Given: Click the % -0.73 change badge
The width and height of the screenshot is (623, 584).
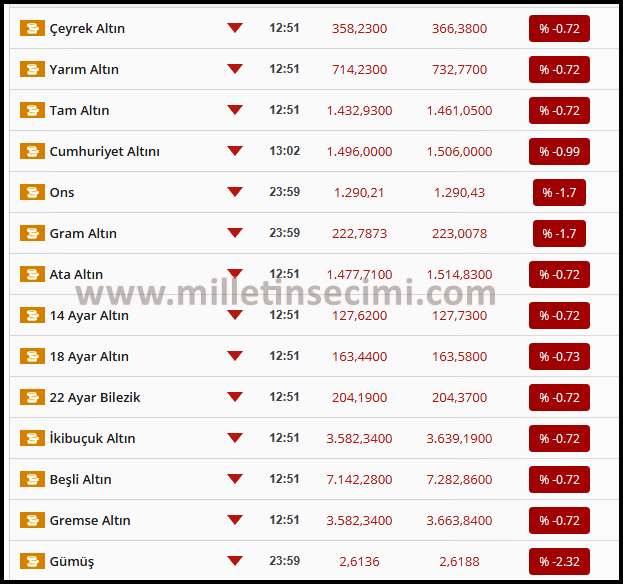Looking at the screenshot, I should click(559, 356).
